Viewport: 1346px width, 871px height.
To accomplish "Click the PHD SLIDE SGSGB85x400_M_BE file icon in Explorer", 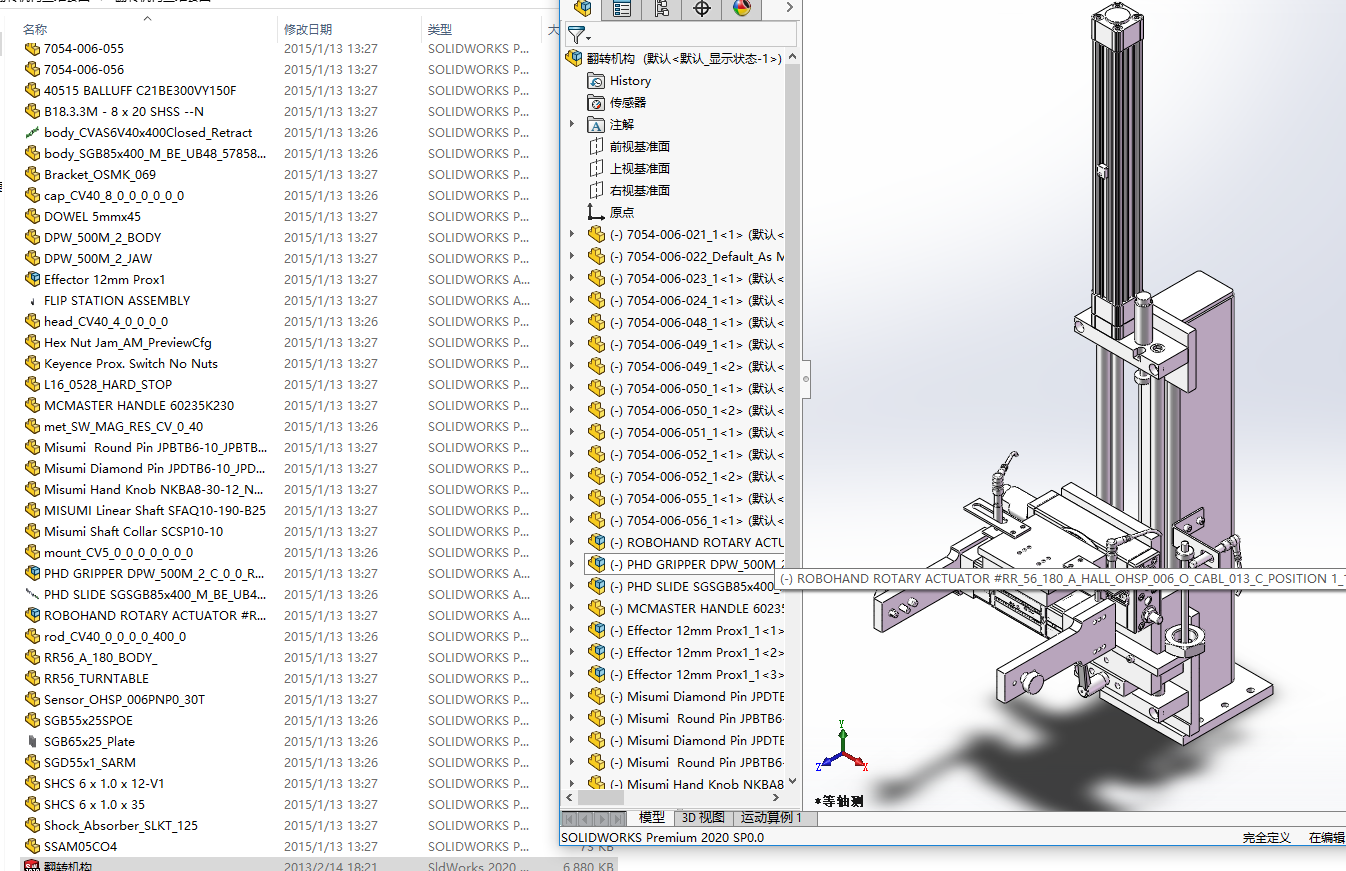I will (x=32, y=595).
